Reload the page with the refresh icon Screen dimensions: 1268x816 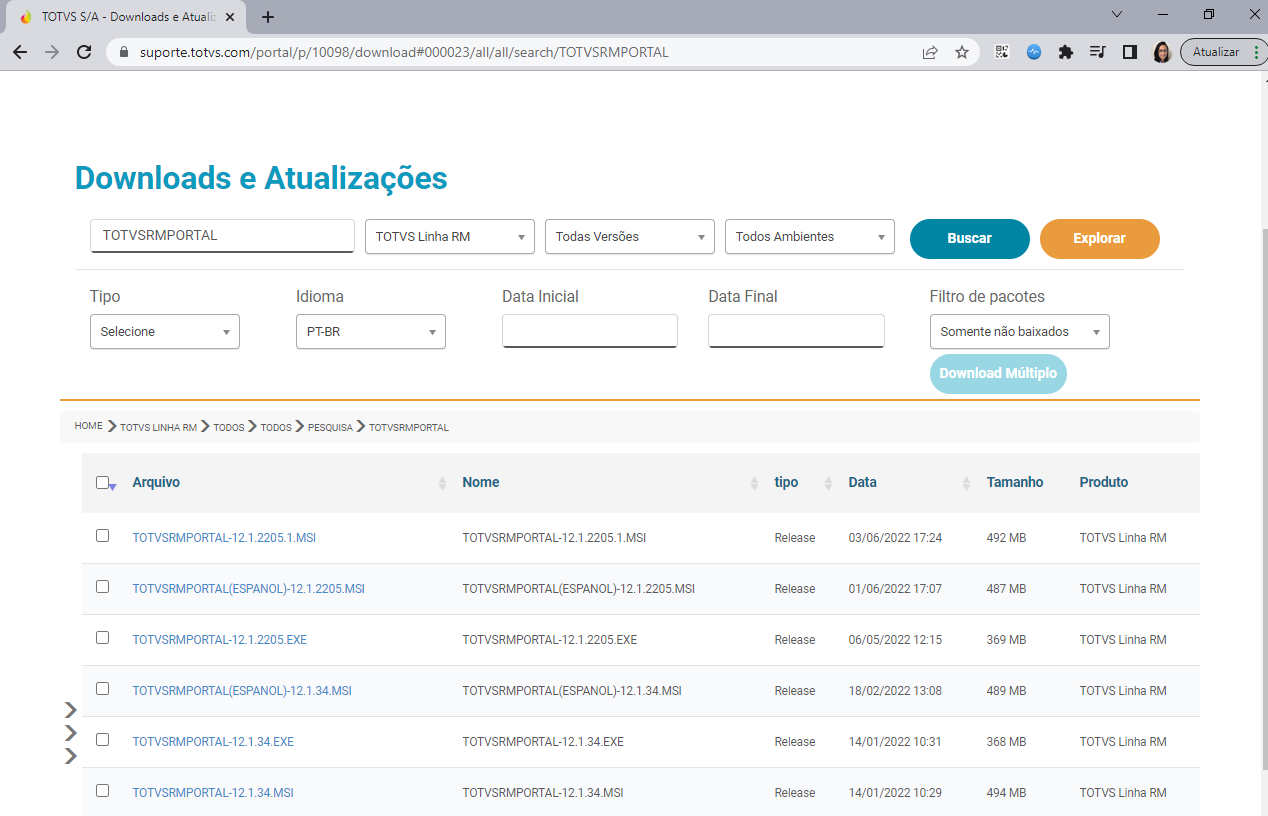coord(84,52)
